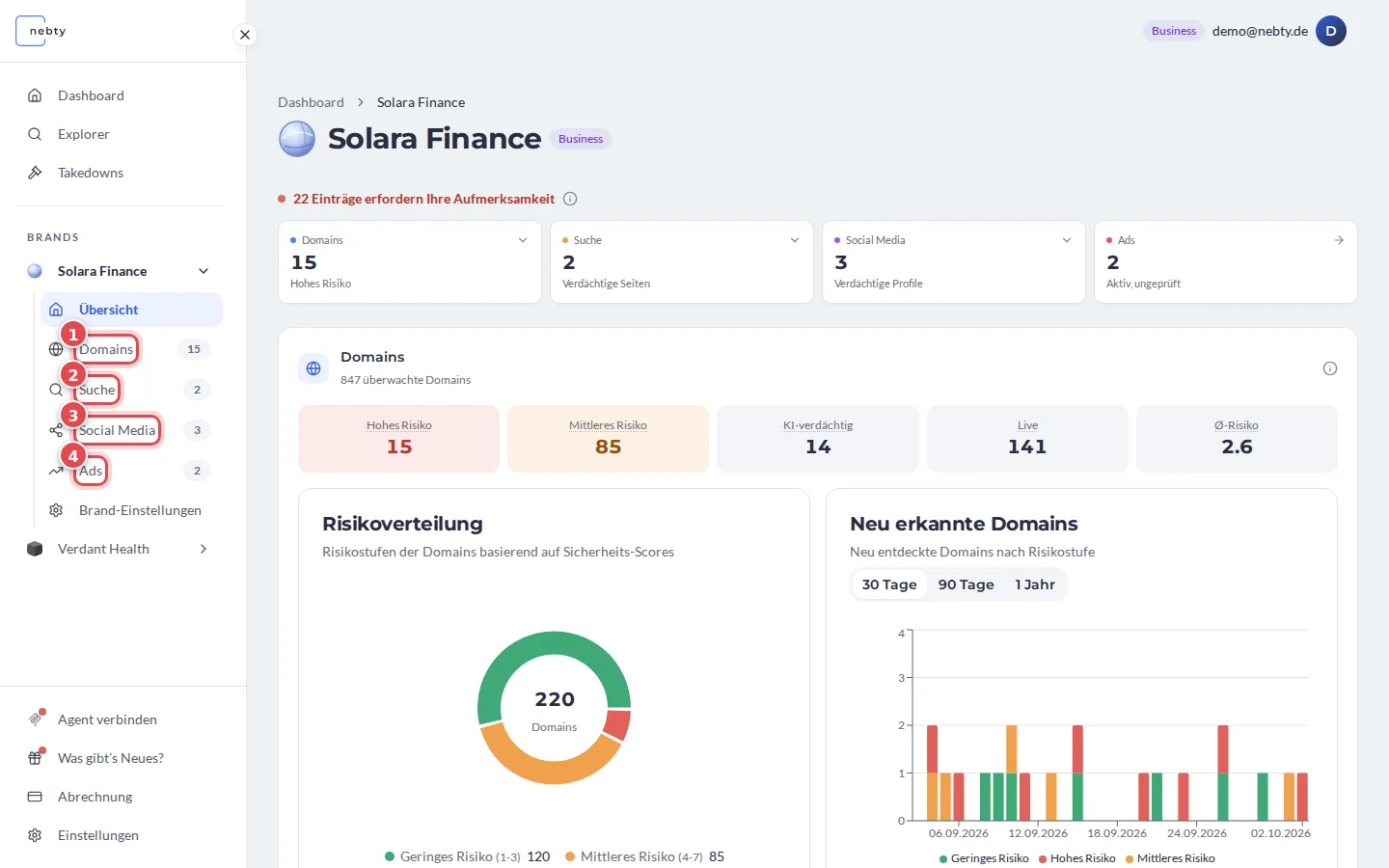1389x868 pixels.
Task: Click the 3 badge next to Social Media
Action: pos(197,430)
